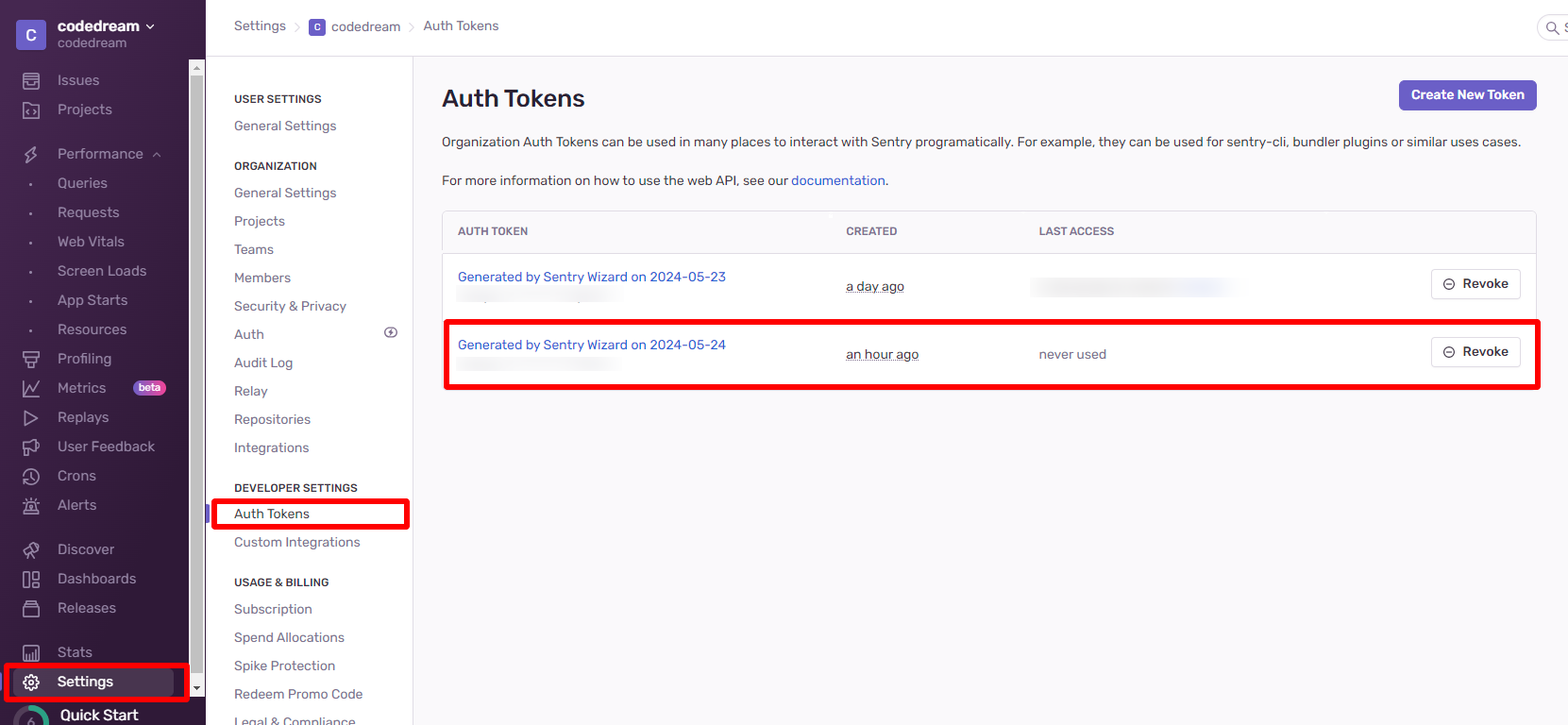Open token generated on 2024-05-24
The width and height of the screenshot is (1568, 725).
592,345
